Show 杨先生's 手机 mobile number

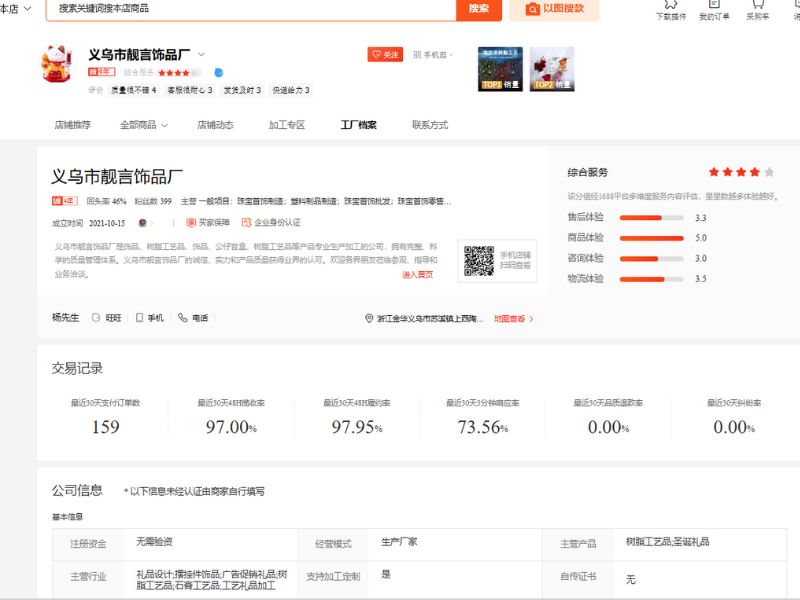click(x=150, y=318)
